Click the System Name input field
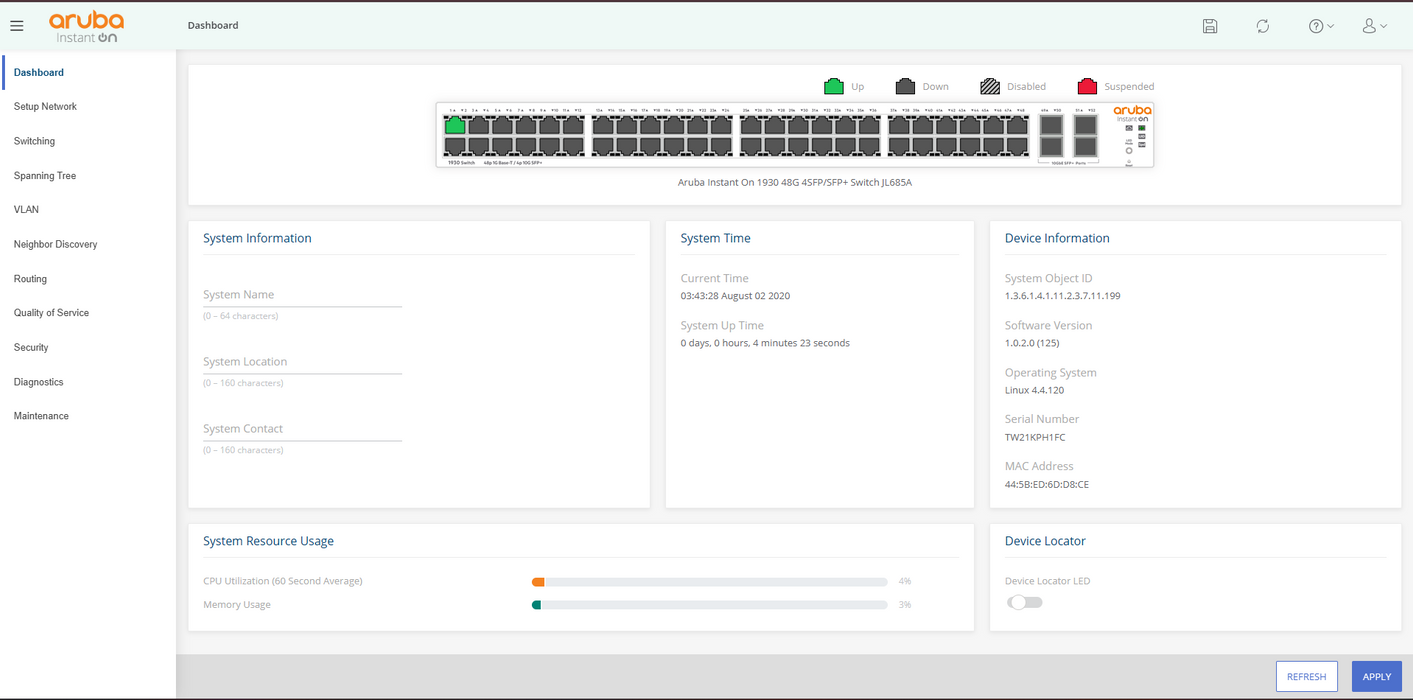 coord(302,295)
